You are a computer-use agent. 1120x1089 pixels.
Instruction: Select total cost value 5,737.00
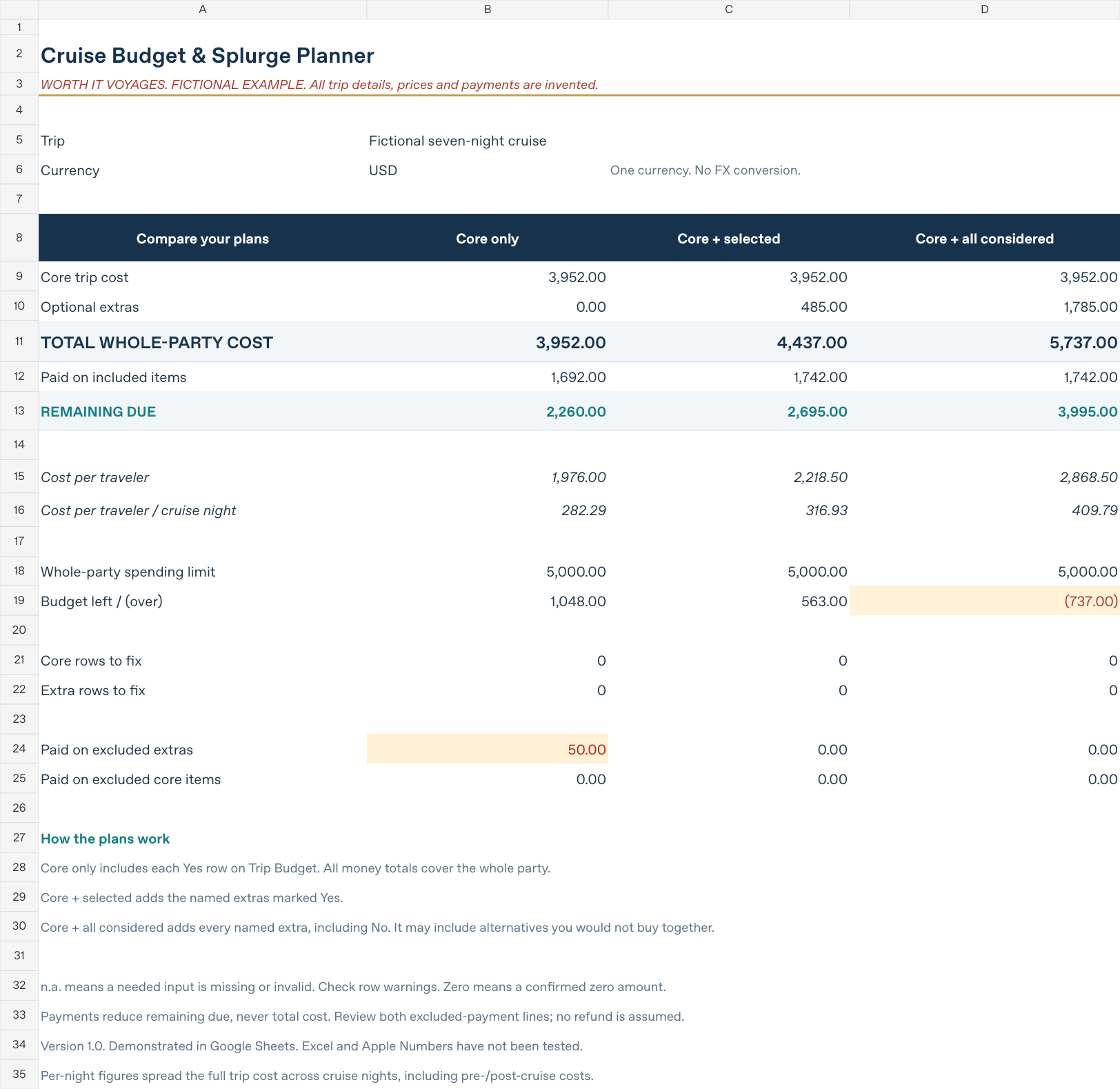[x=985, y=342]
